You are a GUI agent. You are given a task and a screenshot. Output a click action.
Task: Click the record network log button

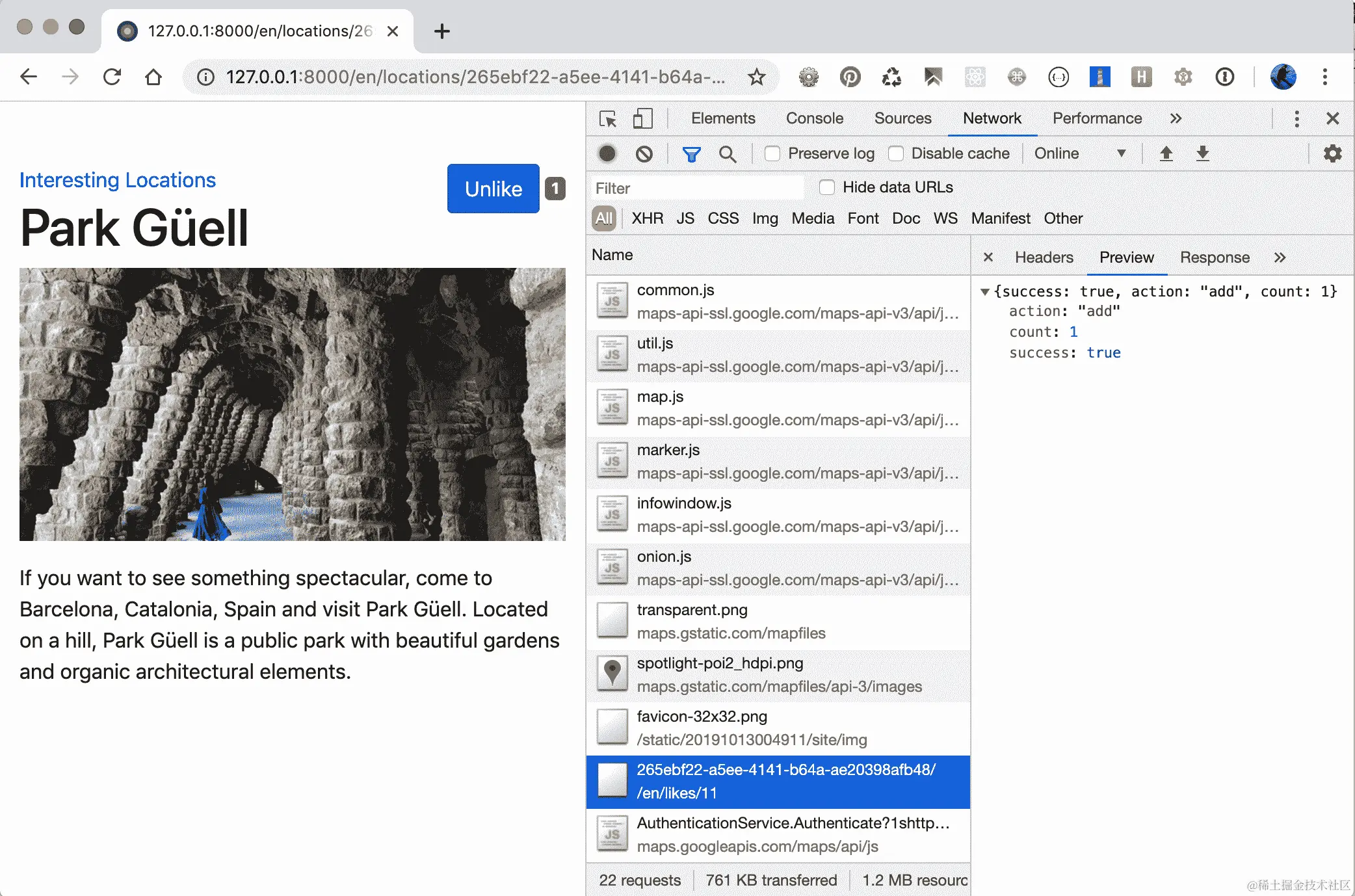tap(607, 153)
